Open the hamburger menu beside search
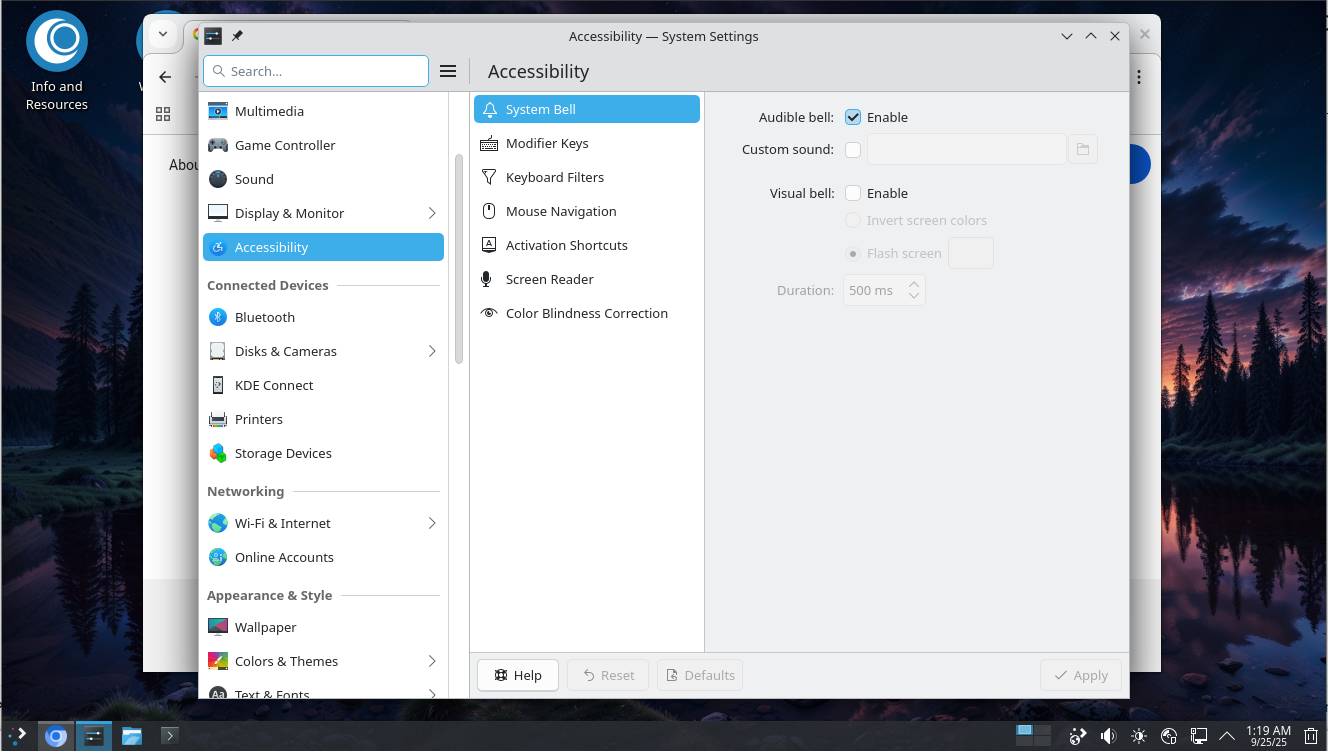 448,71
